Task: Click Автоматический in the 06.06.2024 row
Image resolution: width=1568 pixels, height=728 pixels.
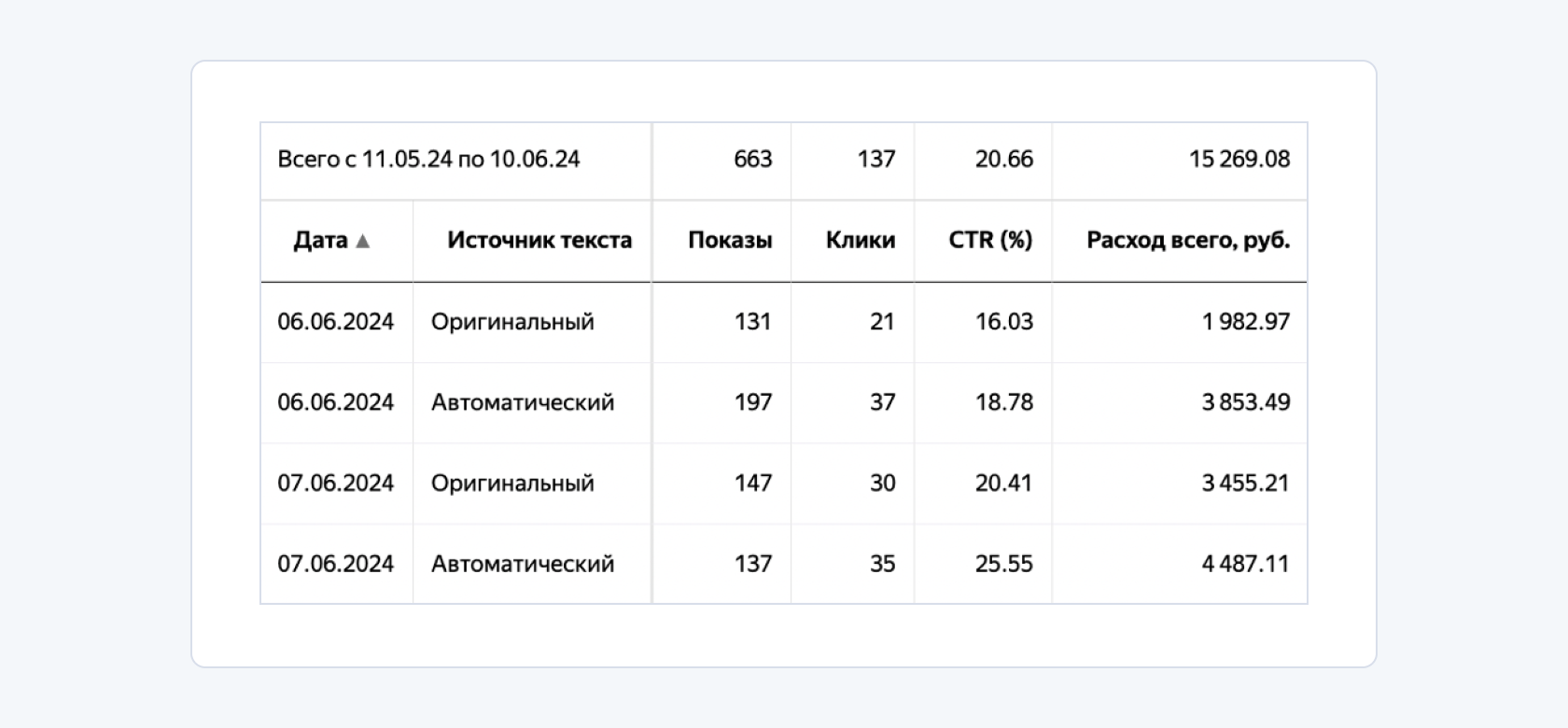Action: (523, 402)
